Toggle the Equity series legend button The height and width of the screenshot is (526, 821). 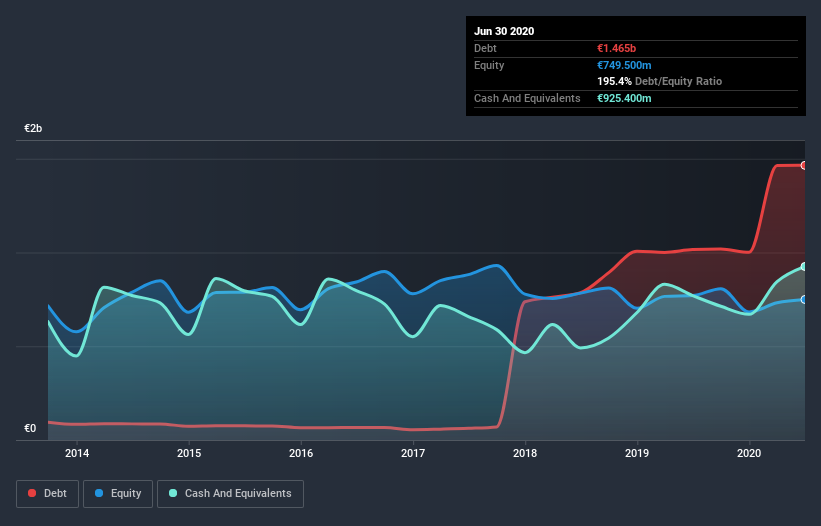point(118,494)
